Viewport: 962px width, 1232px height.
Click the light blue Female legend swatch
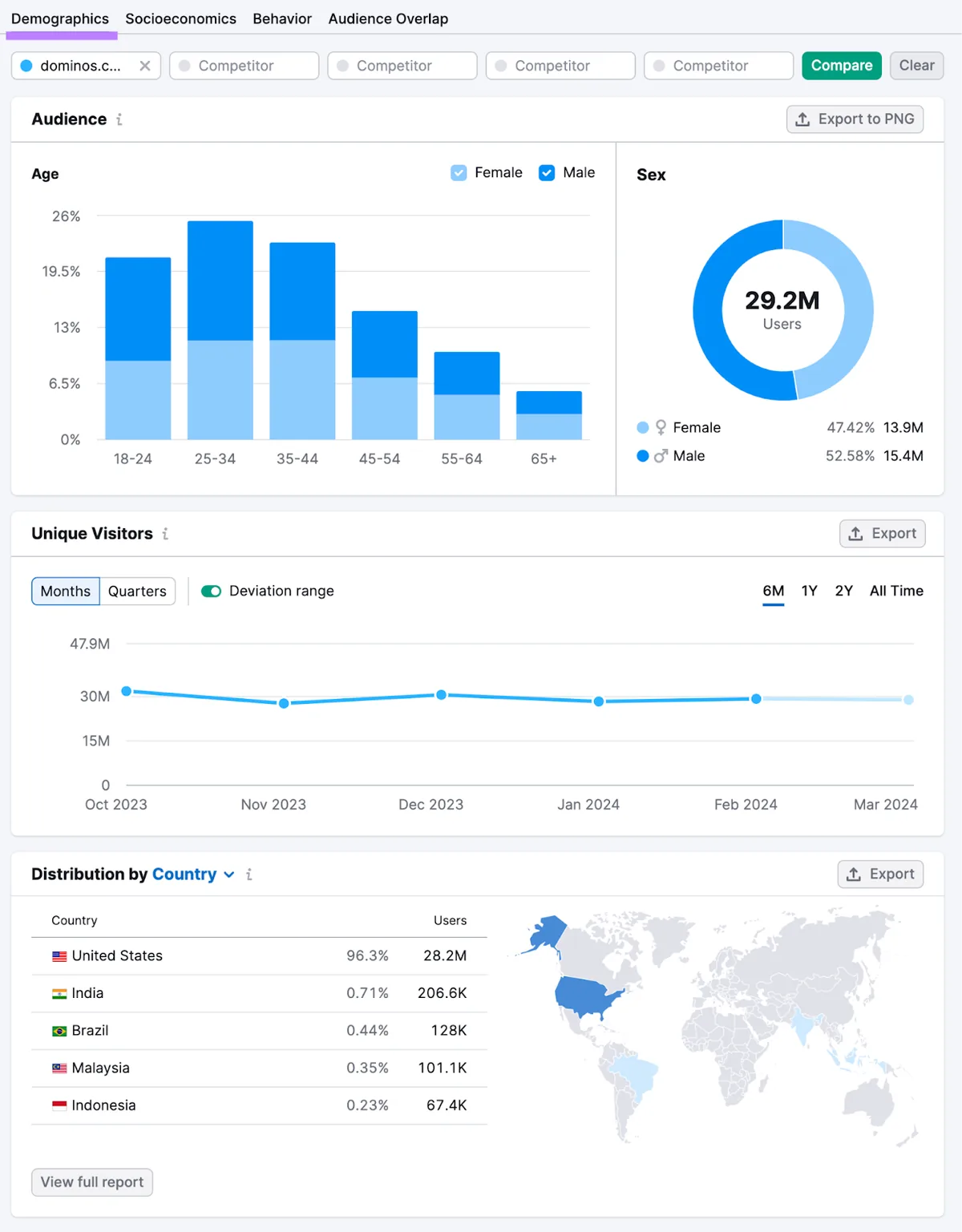[x=643, y=428]
